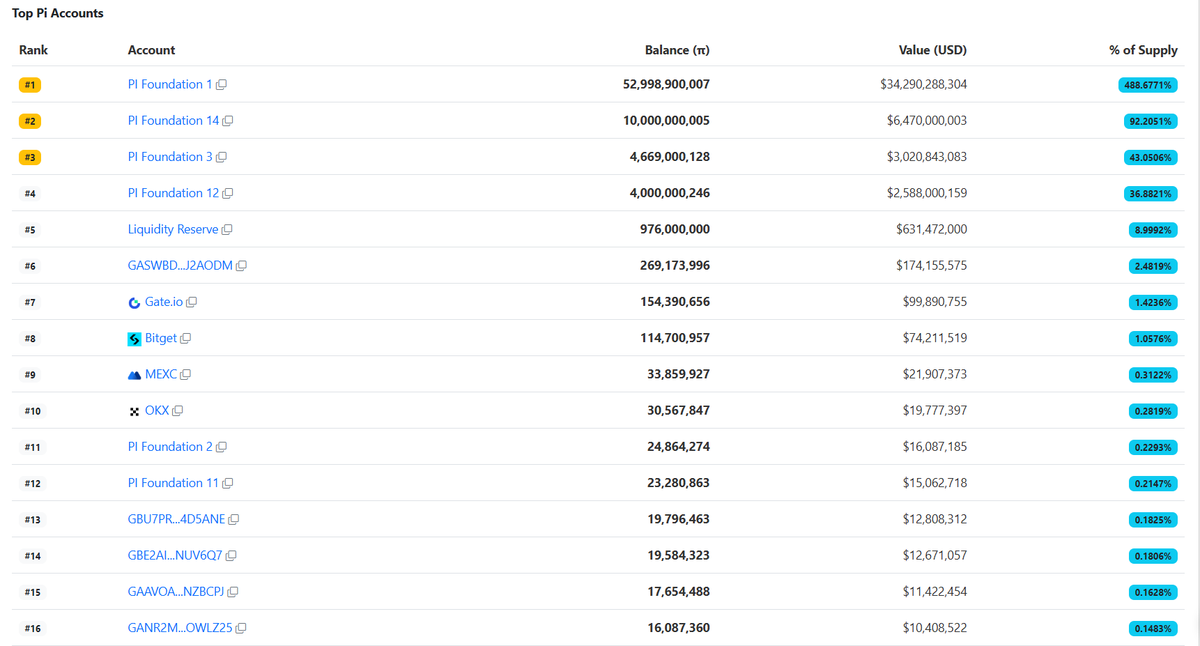Click the Top Pi Accounts heading
The width and height of the screenshot is (1200, 646).
coord(58,13)
